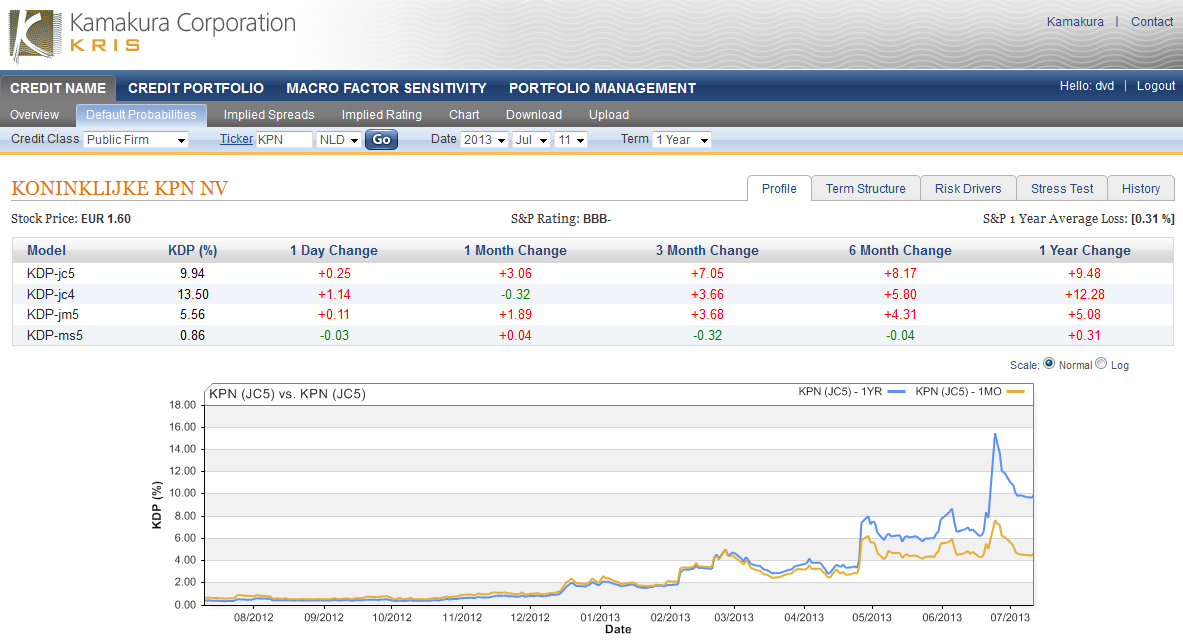Focus the ticker input field containing KPN
The height and width of the screenshot is (642, 1183).
284,140
